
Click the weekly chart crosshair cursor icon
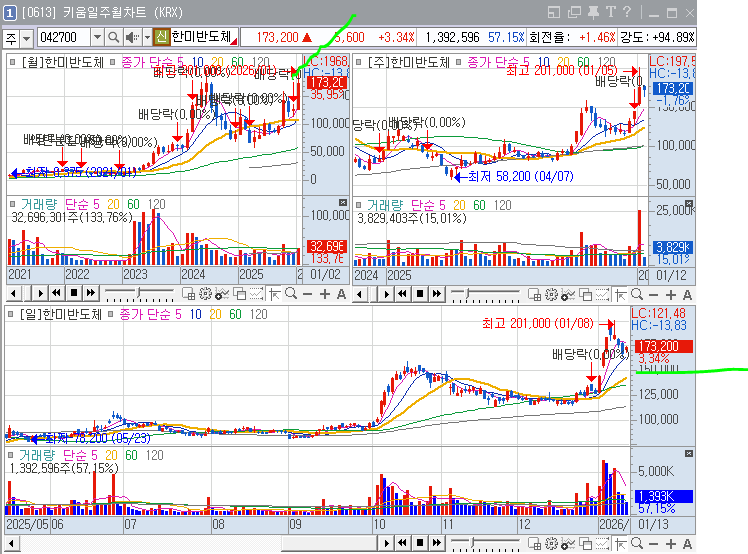pyautogui.click(x=620, y=295)
